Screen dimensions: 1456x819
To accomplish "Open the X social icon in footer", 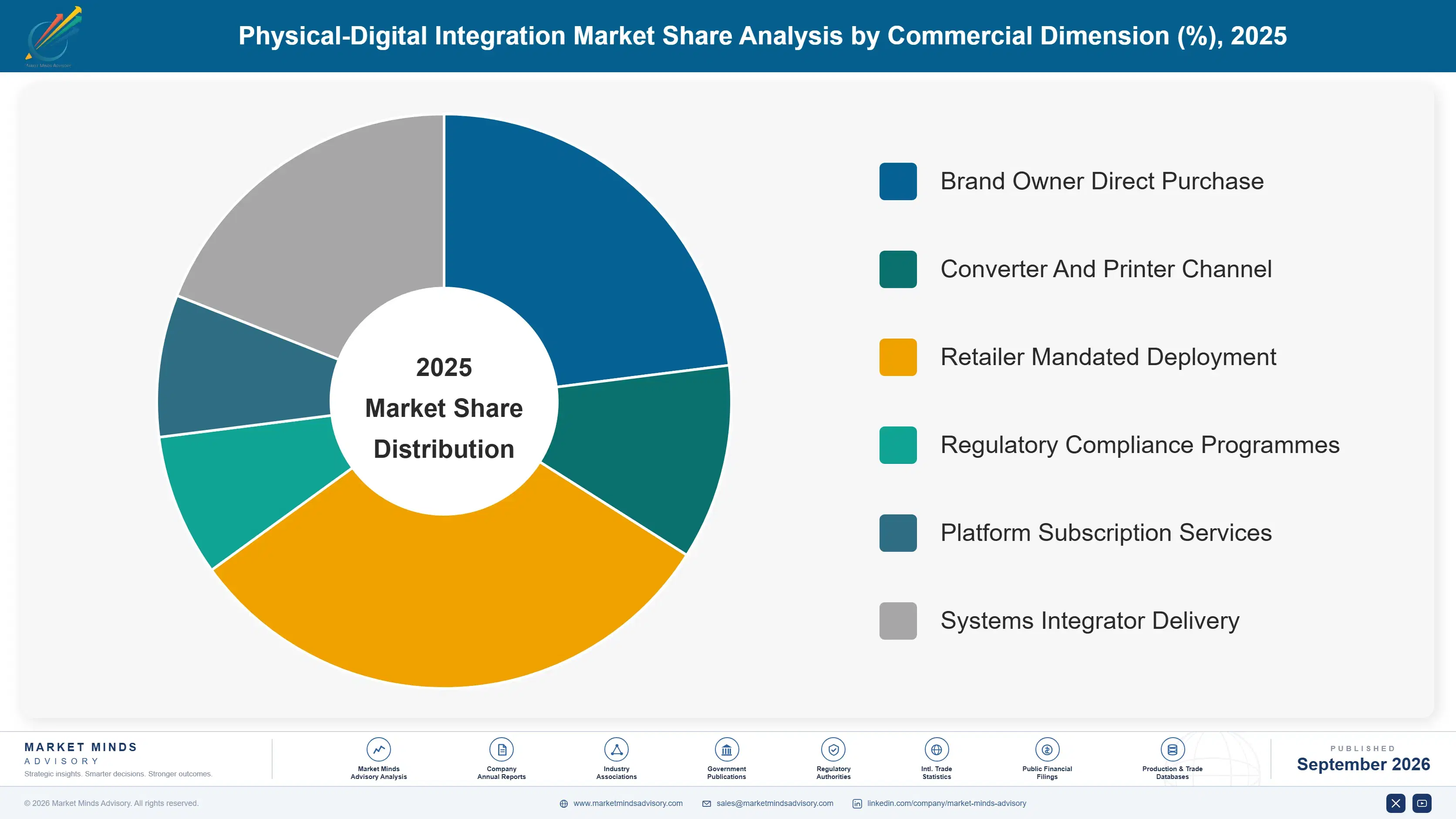I will (x=1395, y=803).
